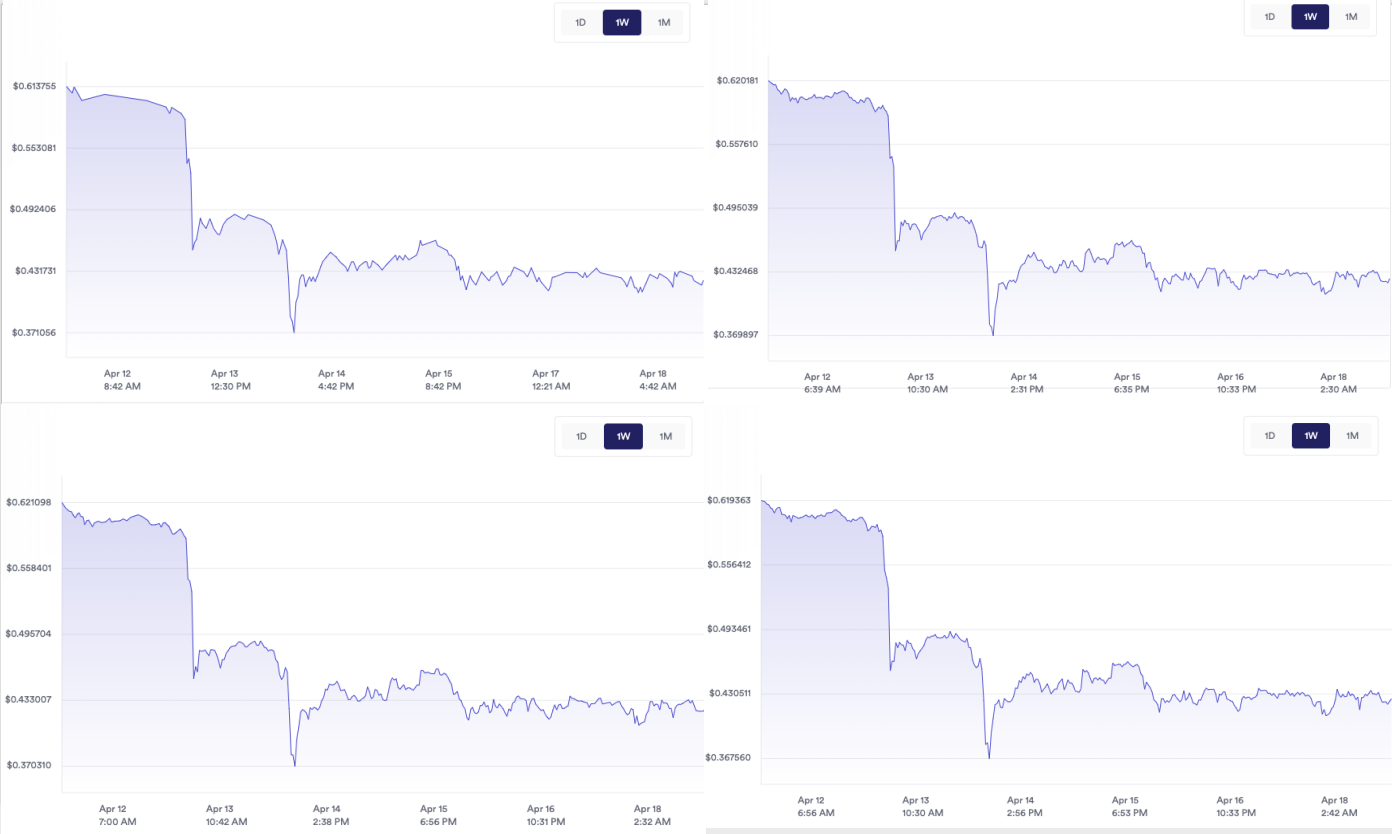This screenshot has width=1392, height=834.
Task: Set the $0.619363 chart to 1W
Action: 1311,435
